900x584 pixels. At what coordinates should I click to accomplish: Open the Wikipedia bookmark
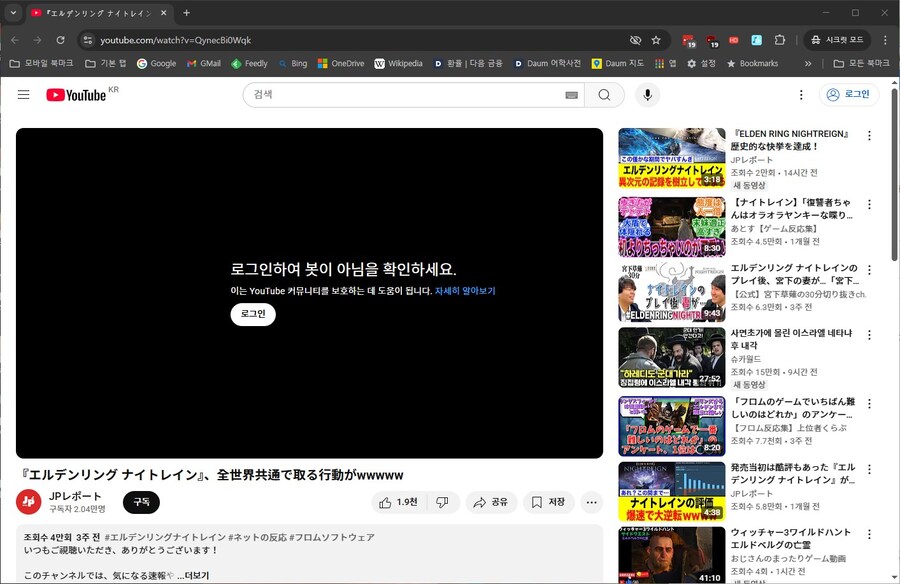tap(398, 64)
